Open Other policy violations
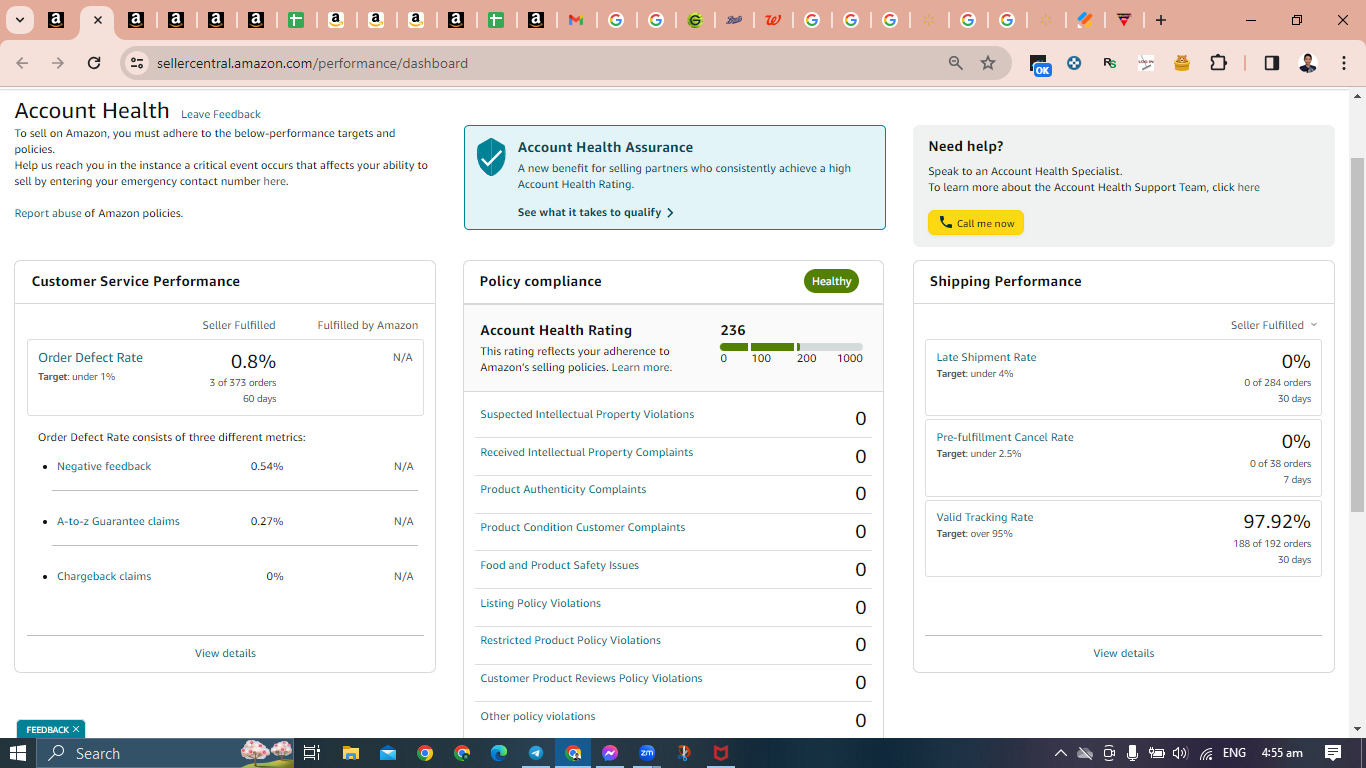1366x768 pixels. 537,716
